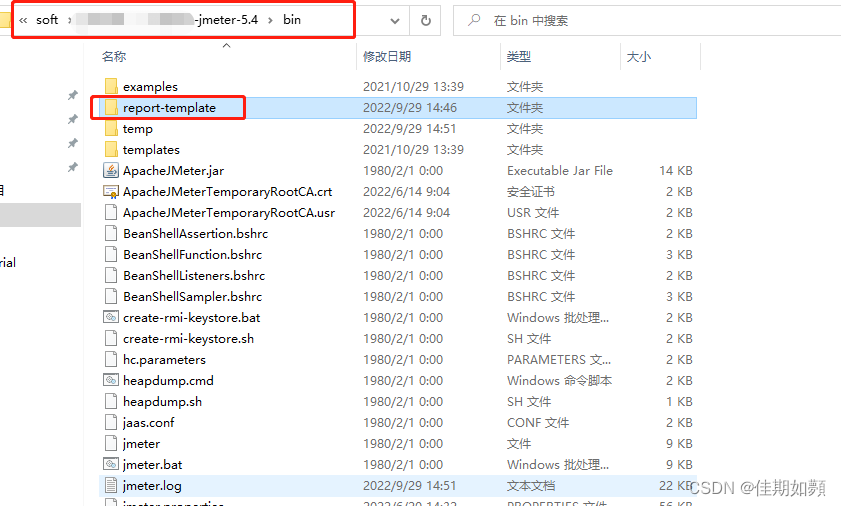
Task: Click Windows 命令脚本 type of heapdump.cmd
Action: [559, 380]
